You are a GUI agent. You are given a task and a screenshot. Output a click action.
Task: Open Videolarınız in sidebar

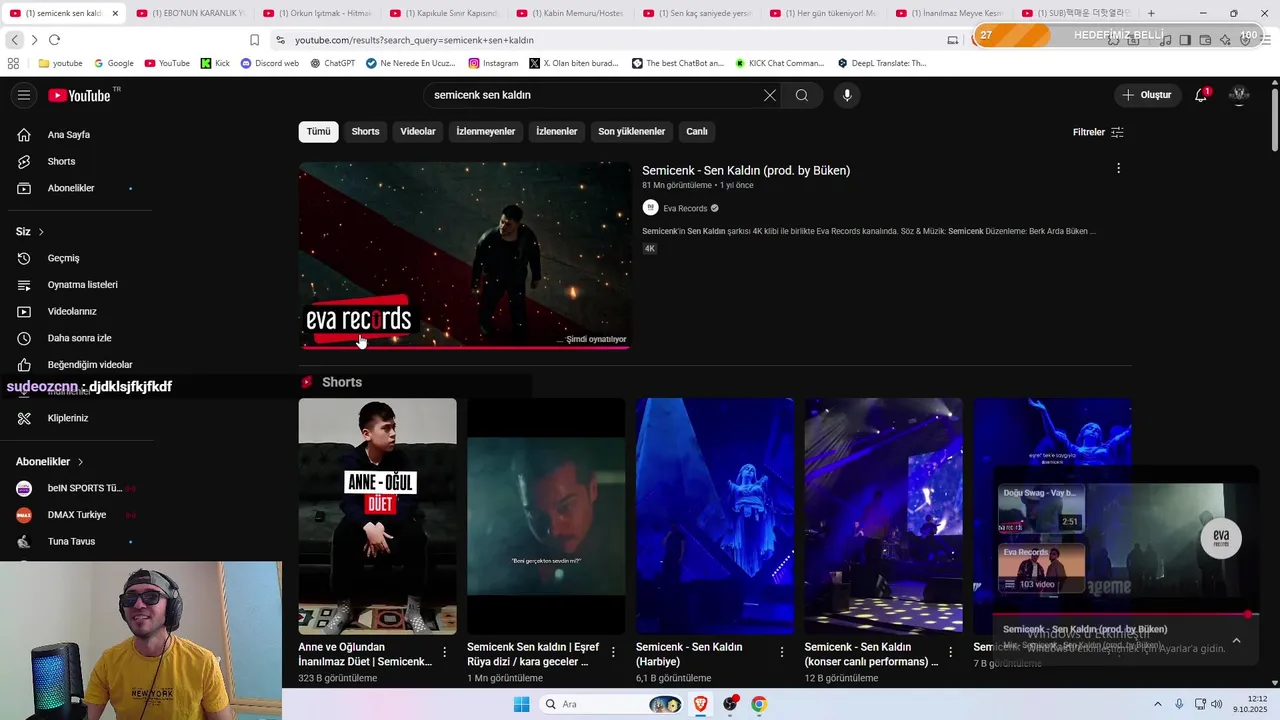[x=72, y=311]
